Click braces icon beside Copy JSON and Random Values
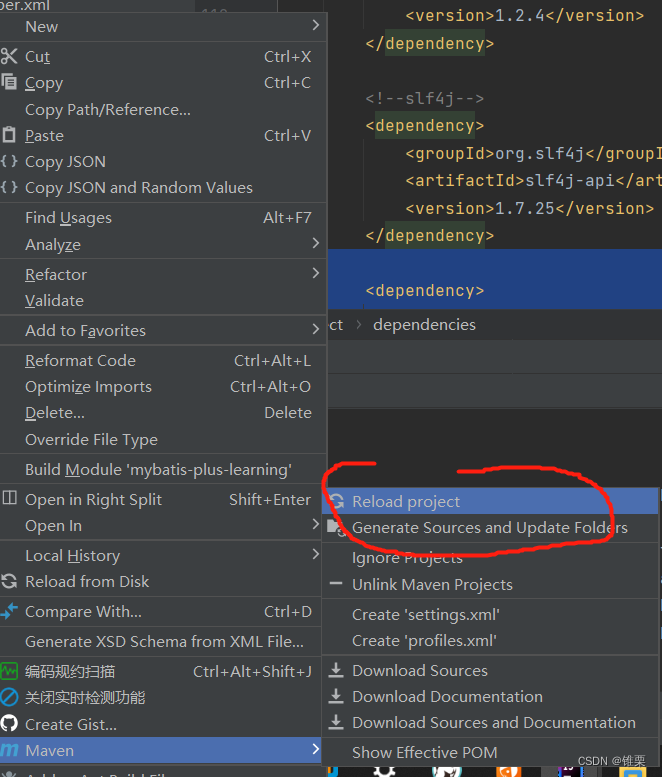662x777 pixels. tap(9, 187)
